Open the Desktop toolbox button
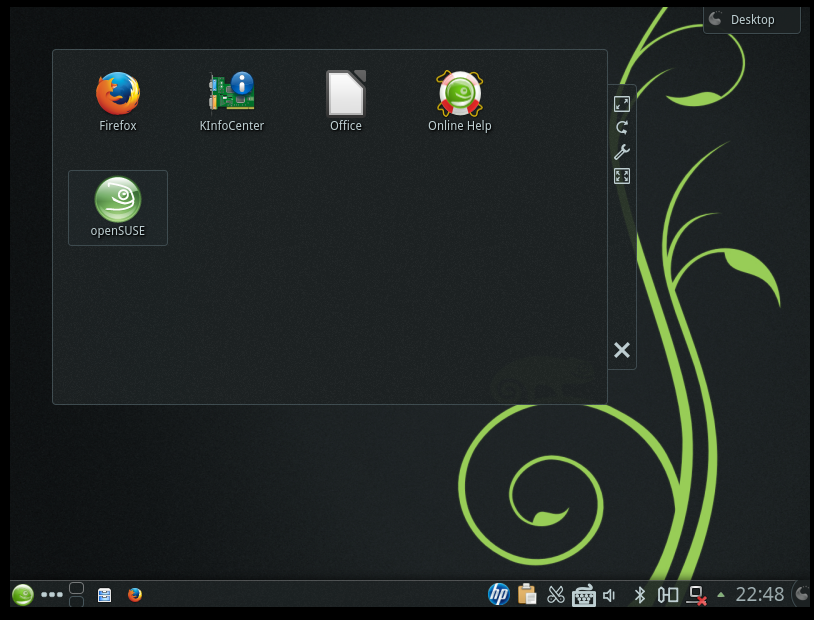Screen dimensions: 814x620 point(751,20)
